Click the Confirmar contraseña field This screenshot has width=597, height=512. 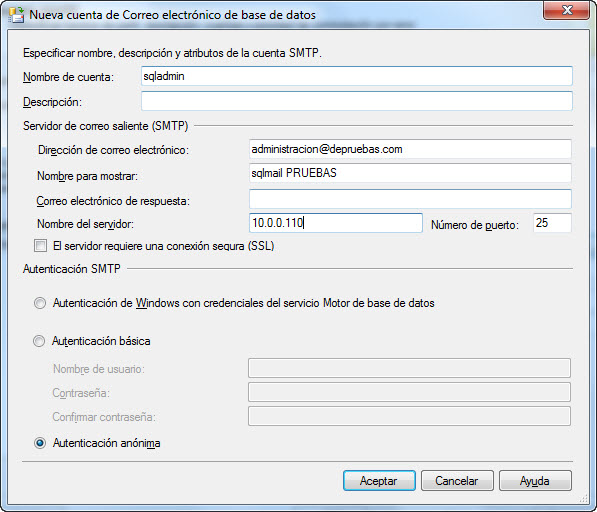409,416
